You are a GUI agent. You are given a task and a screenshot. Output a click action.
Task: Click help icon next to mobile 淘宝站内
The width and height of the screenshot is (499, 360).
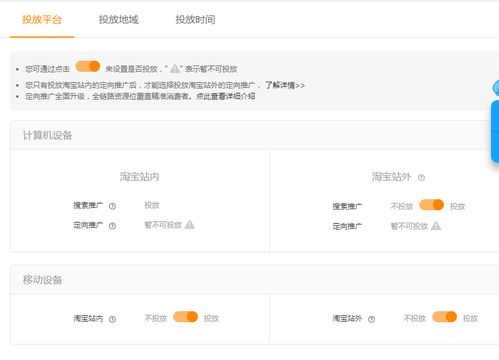pos(112,319)
